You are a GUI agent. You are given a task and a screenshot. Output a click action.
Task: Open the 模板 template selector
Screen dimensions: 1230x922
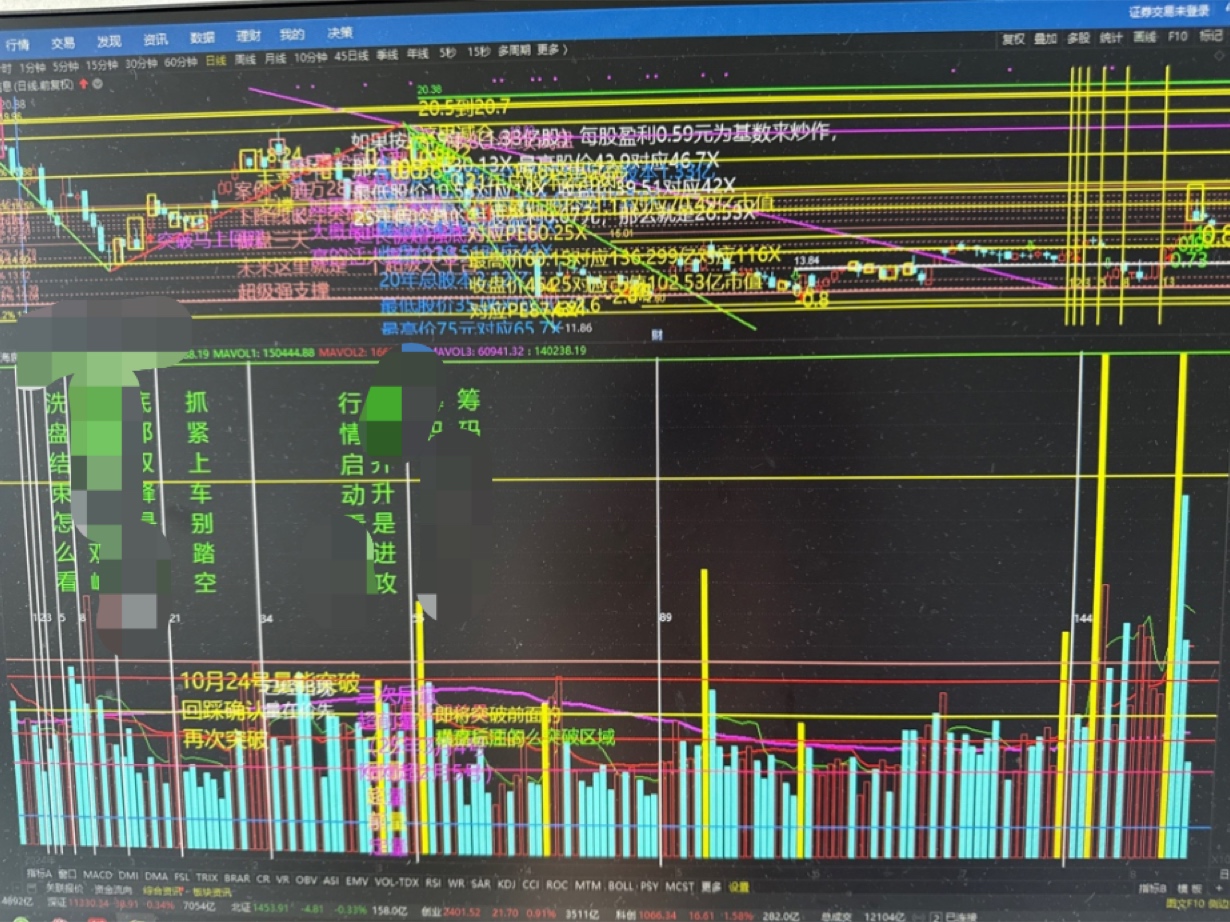(x=1190, y=887)
